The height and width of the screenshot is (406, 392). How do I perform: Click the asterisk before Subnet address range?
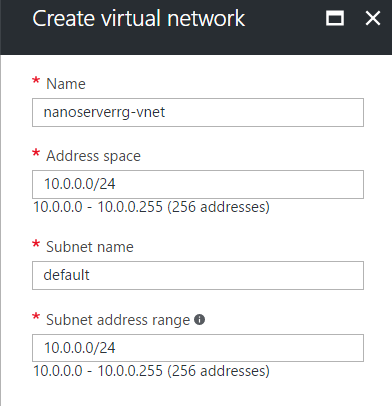[36, 317]
